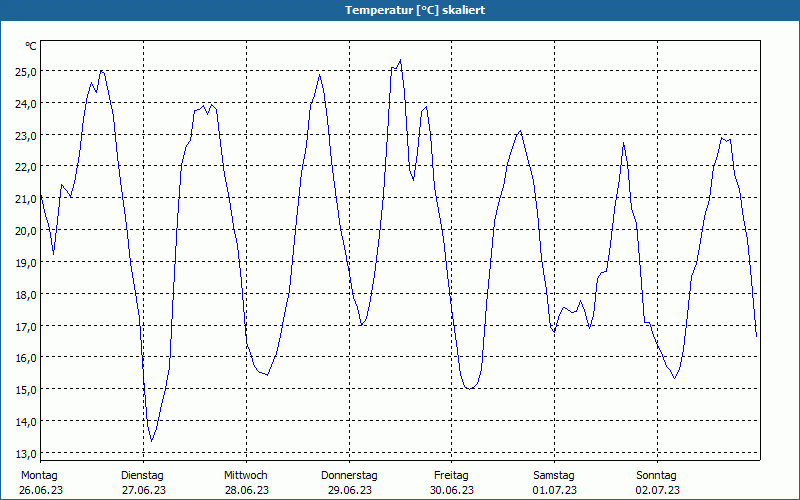Click the 13,0 temperature axis label

(25, 453)
